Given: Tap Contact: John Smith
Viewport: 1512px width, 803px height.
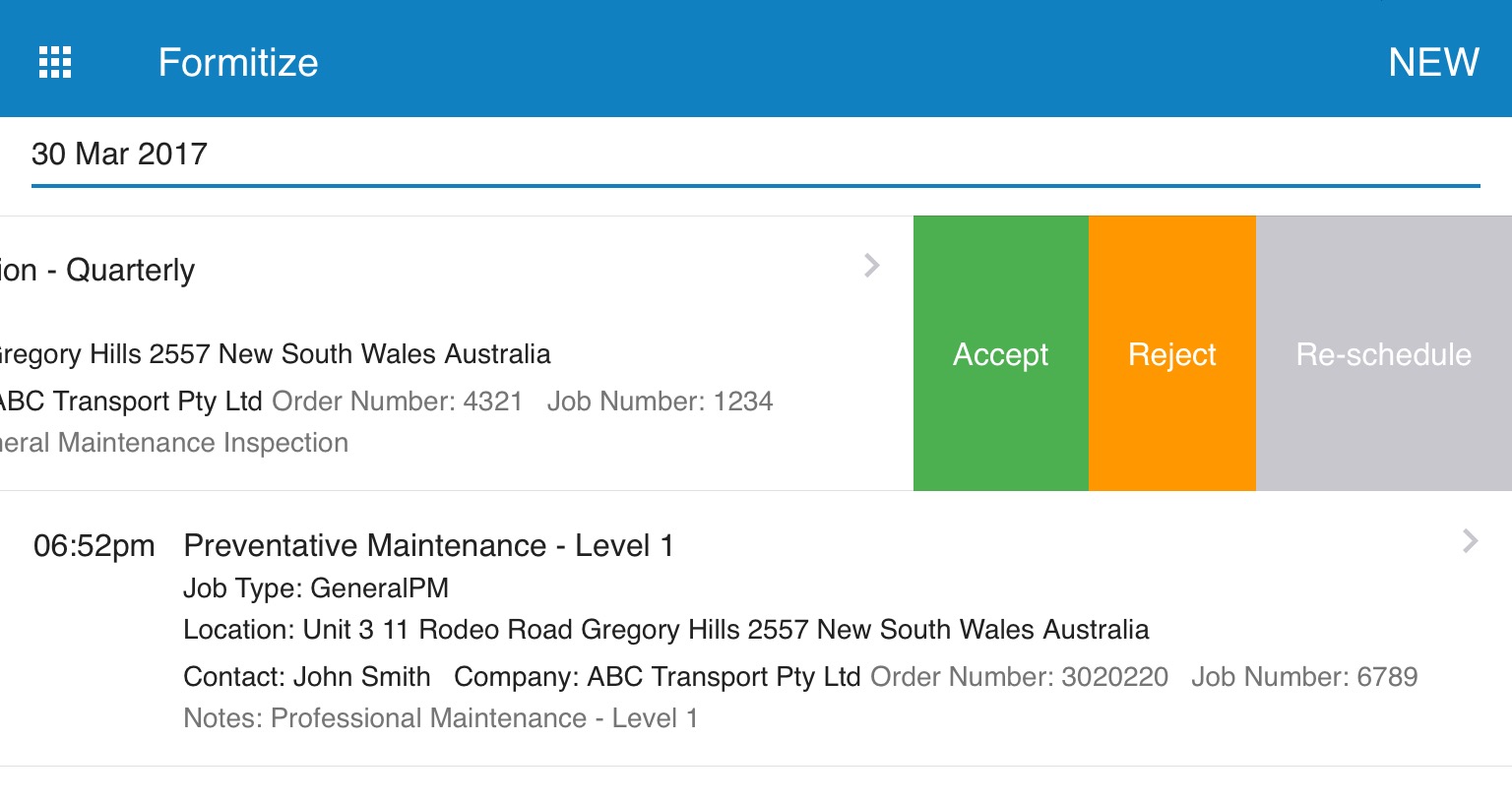Looking at the screenshot, I should coord(307,676).
